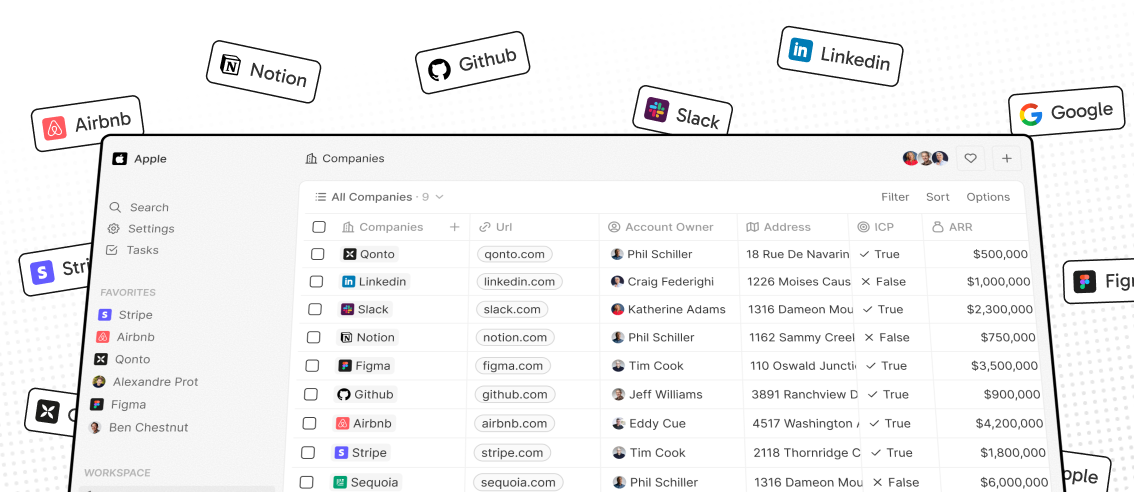1134x492 pixels.
Task: Click the Tasks checkmark icon in sidebar
Action: pos(112,250)
